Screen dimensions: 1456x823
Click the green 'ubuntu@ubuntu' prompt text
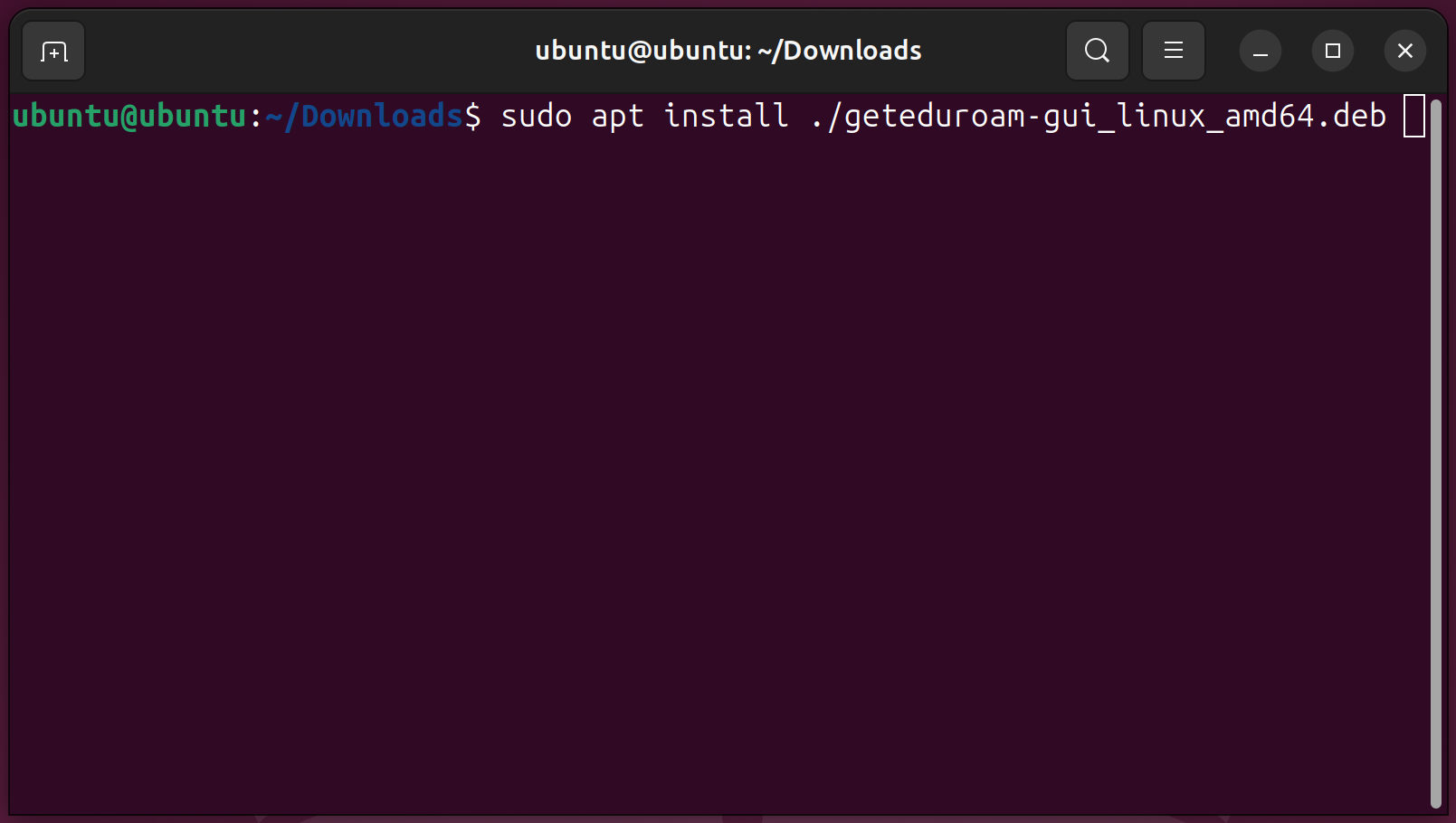click(x=129, y=117)
